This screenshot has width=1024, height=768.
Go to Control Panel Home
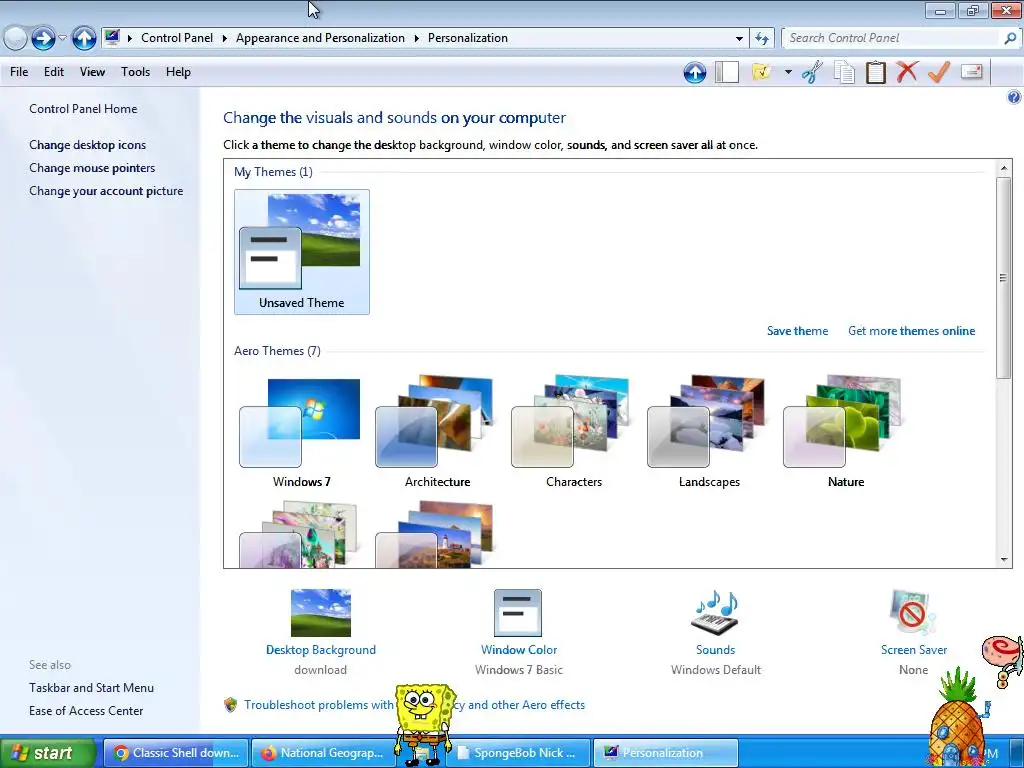(x=83, y=109)
